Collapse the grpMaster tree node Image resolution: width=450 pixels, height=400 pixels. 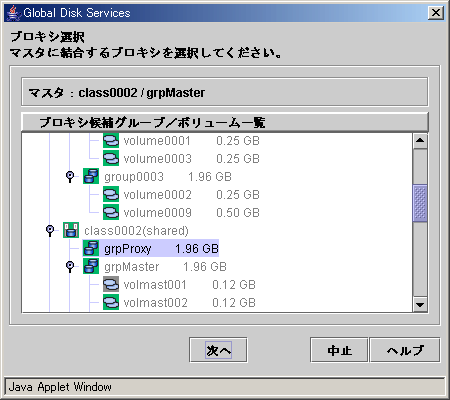pyautogui.click(x=70, y=266)
